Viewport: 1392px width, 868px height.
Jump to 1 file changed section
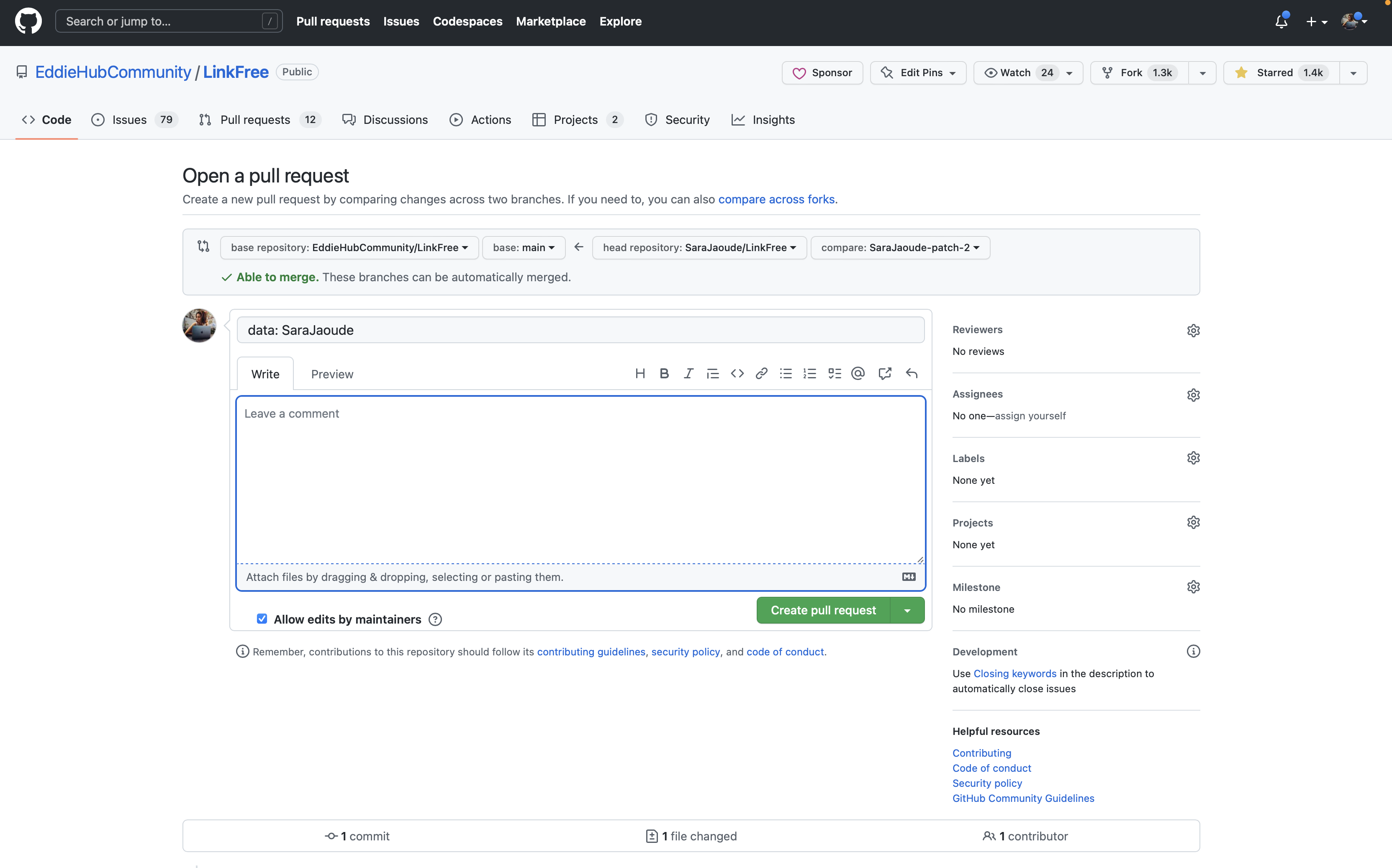click(691, 836)
